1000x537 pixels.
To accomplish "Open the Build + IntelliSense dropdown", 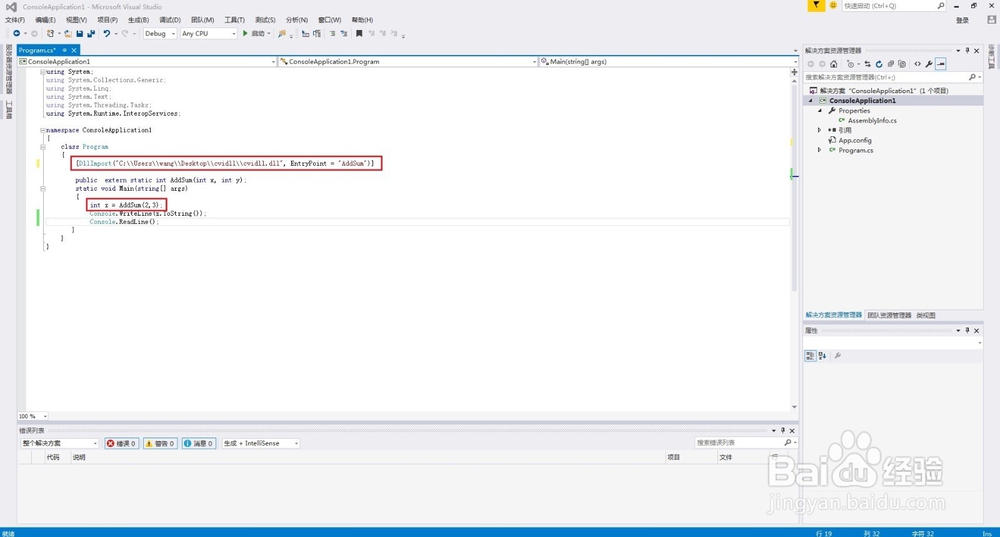I will coord(260,443).
